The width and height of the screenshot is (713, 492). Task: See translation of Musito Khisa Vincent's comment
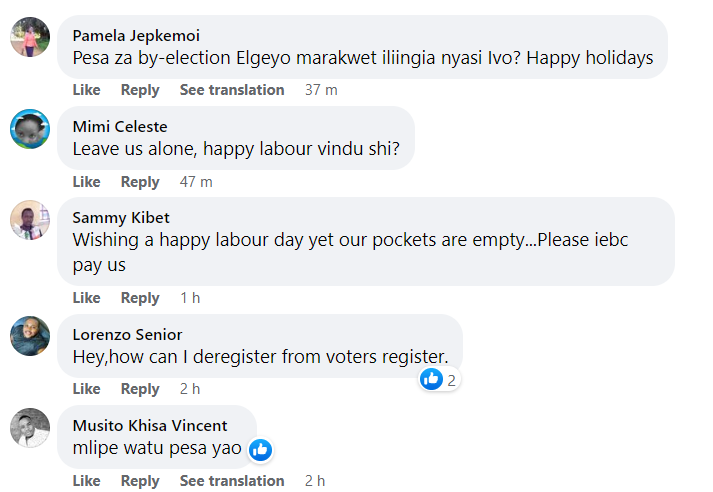tap(232, 481)
